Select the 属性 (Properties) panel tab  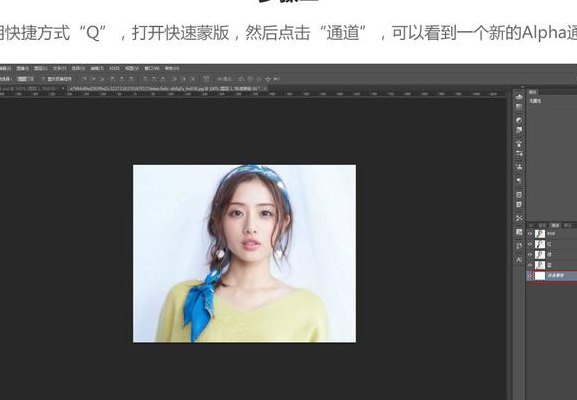[533, 92]
